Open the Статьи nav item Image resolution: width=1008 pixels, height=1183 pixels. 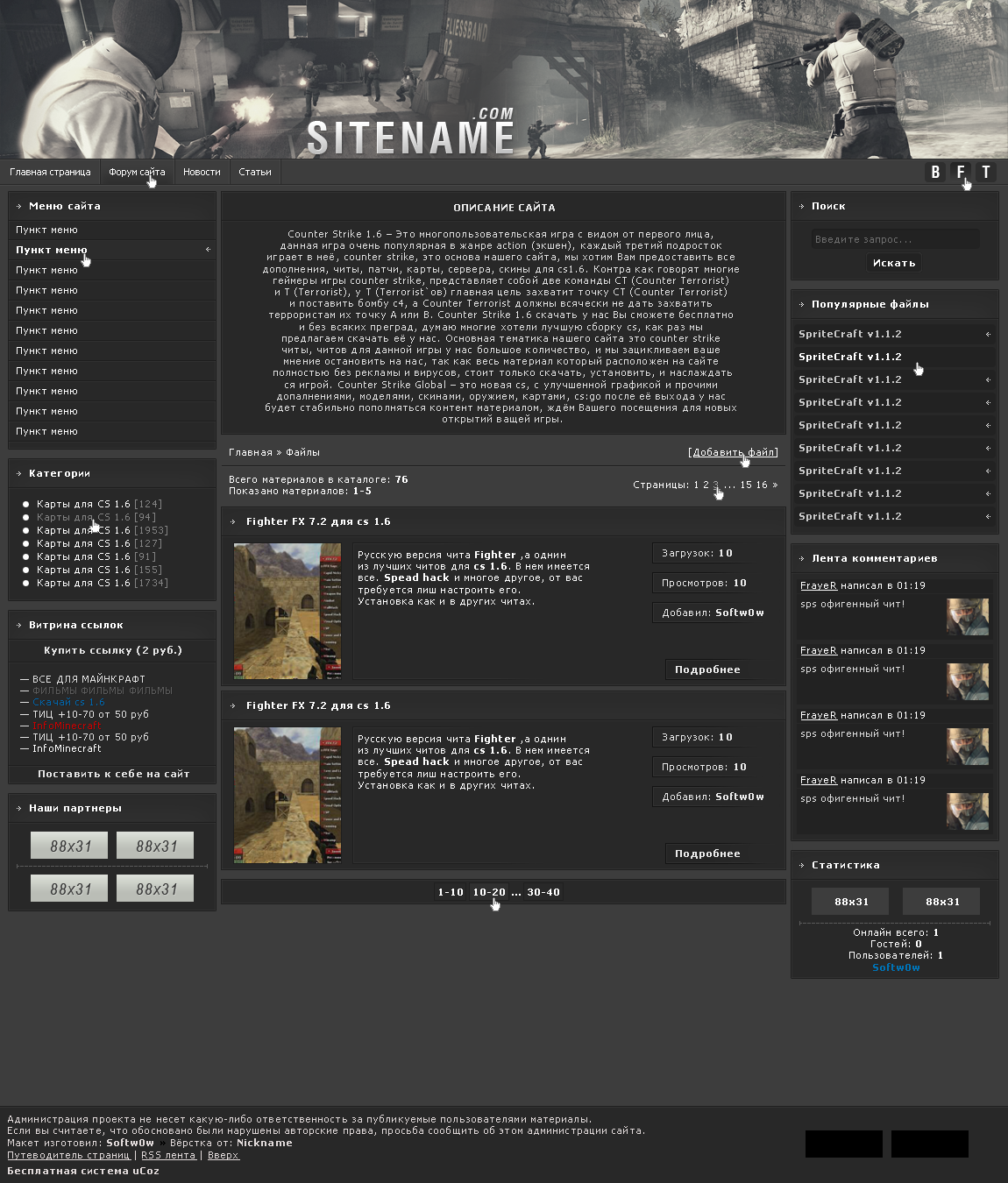[x=255, y=172]
